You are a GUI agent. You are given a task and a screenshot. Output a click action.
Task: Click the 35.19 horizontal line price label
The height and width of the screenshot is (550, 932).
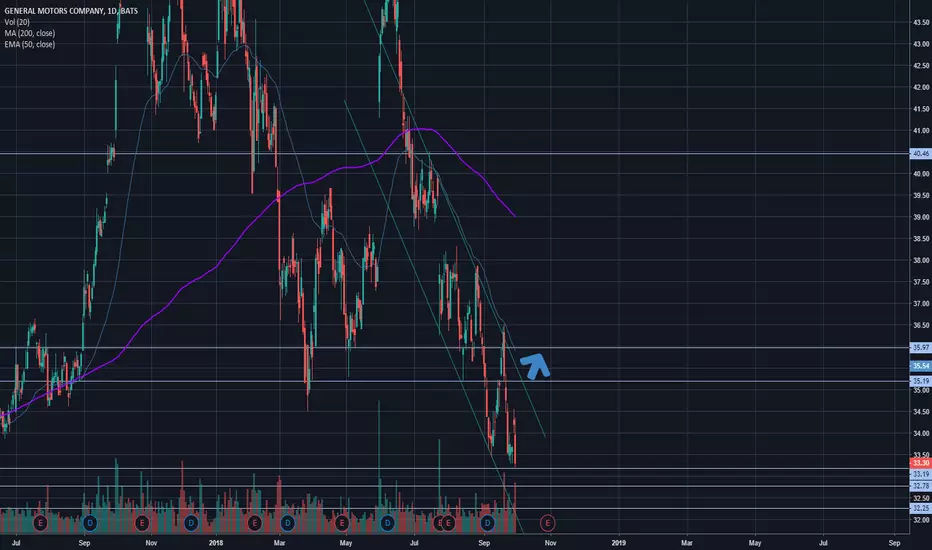tap(921, 381)
